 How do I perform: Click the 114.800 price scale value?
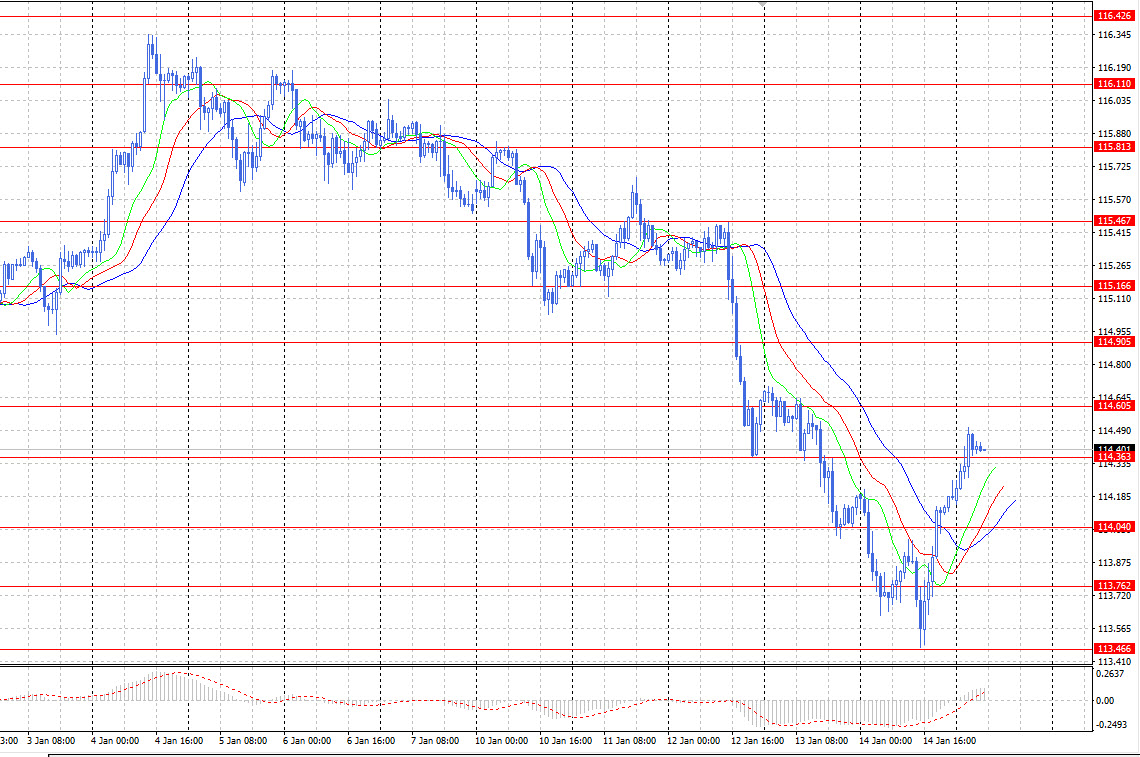pyautogui.click(x=1114, y=365)
